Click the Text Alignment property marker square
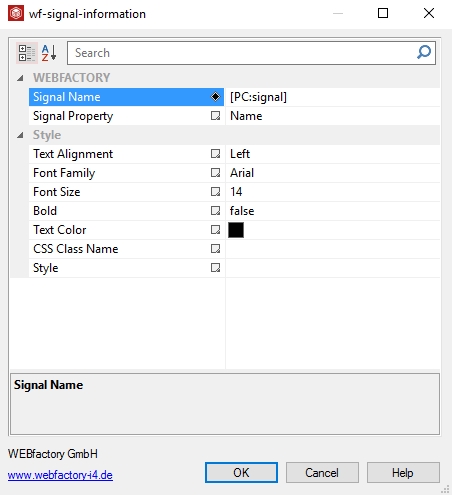 215,154
